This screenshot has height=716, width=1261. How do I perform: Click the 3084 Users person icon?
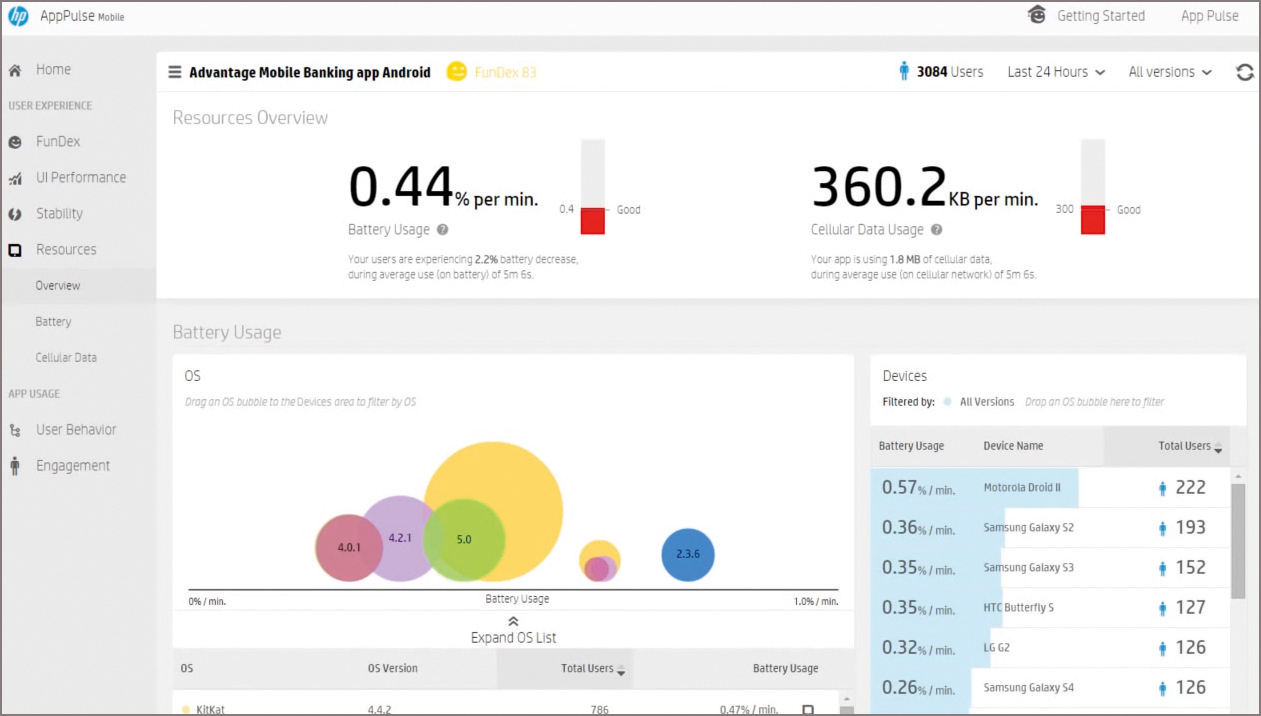904,71
